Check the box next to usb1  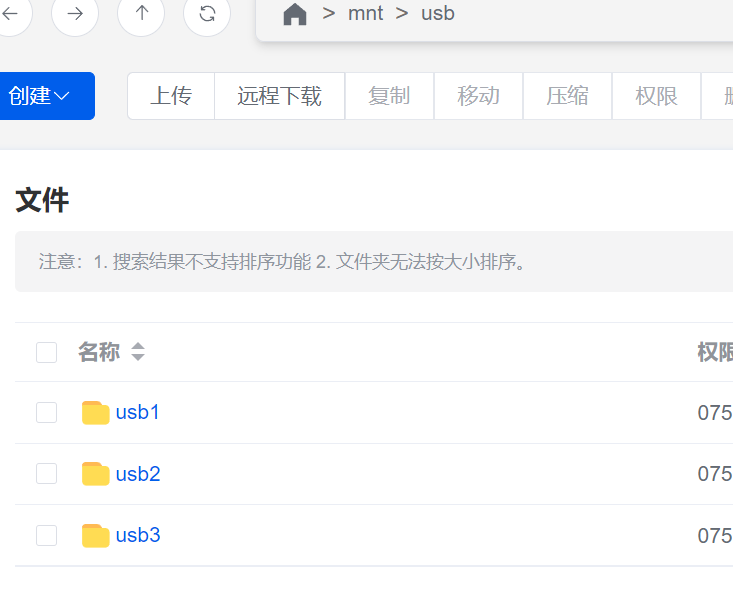(x=47, y=413)
